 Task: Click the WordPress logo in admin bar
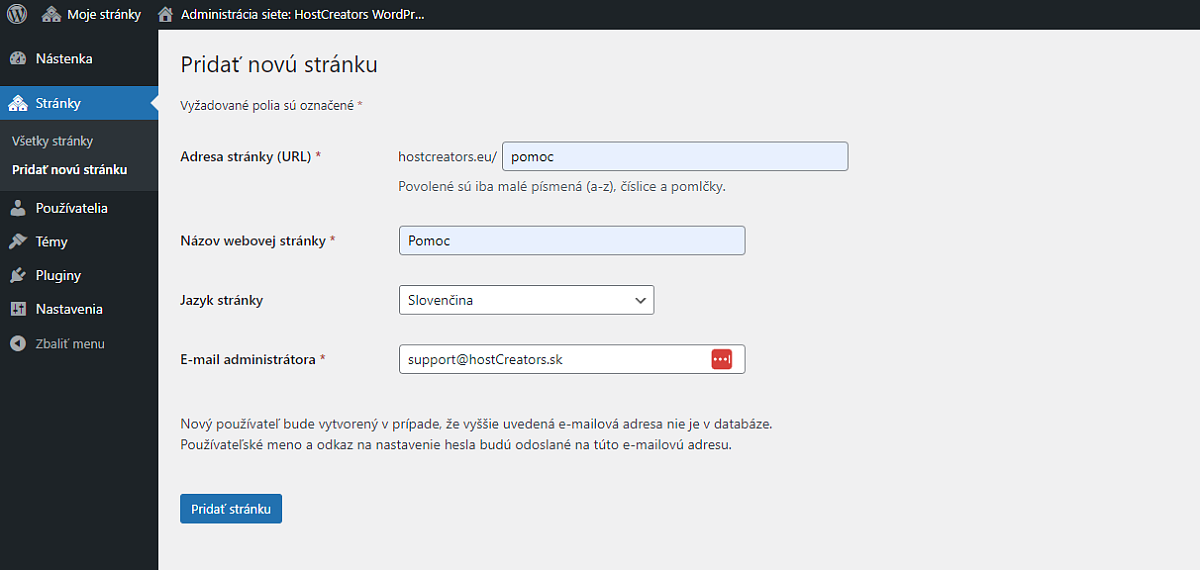17,14
